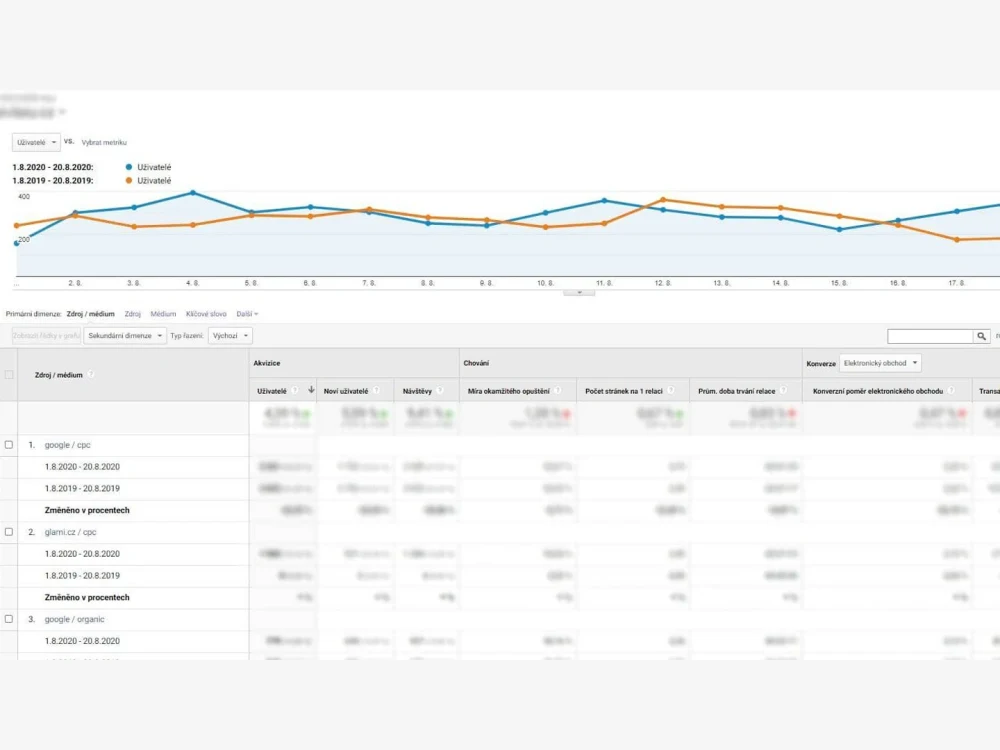Click orange Uživatelé legend dot for 2019

(x=129, y=180)
